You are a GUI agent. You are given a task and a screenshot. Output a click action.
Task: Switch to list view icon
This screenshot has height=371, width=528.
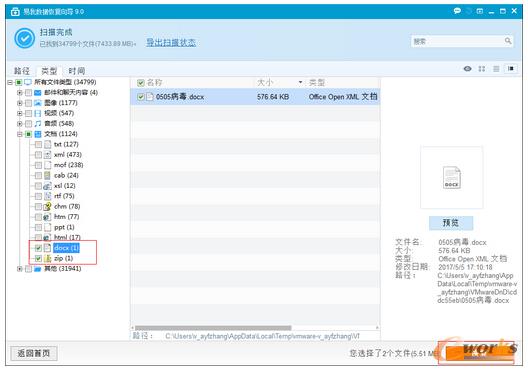(496, 69)
